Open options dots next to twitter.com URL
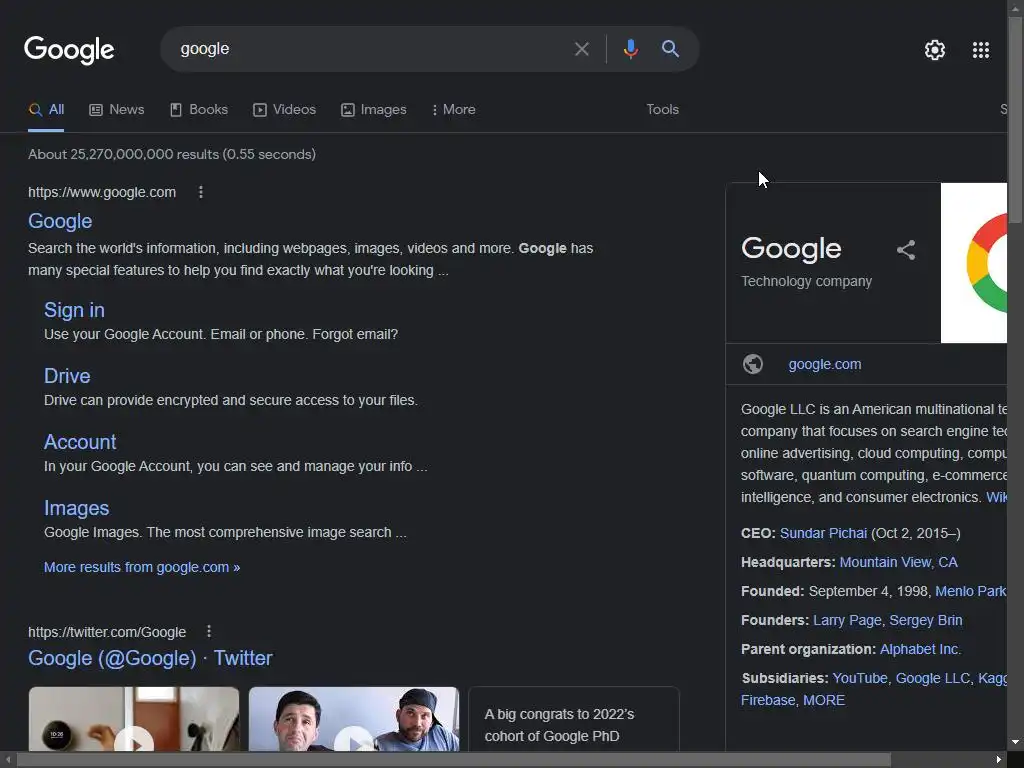Viewport: 1024px width, 768px height. tap(208, 632)
